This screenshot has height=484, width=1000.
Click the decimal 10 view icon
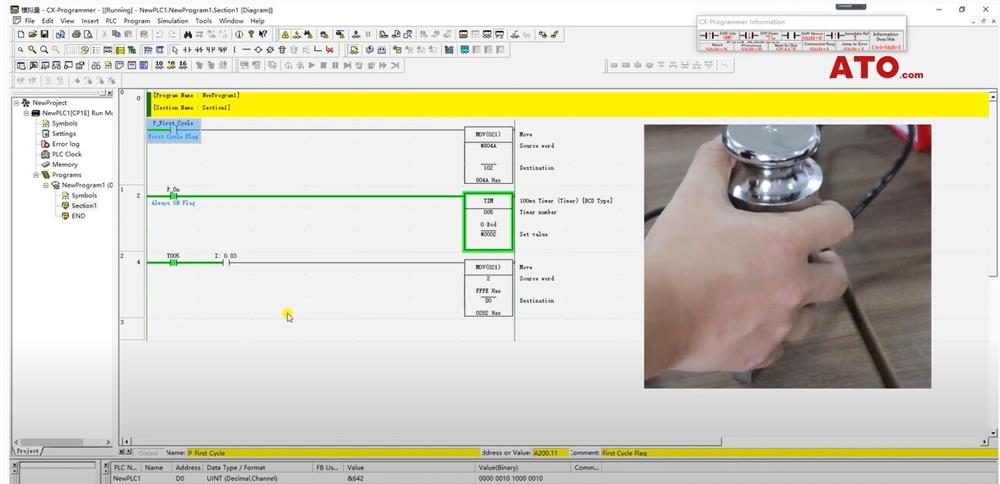pos(159,65)
